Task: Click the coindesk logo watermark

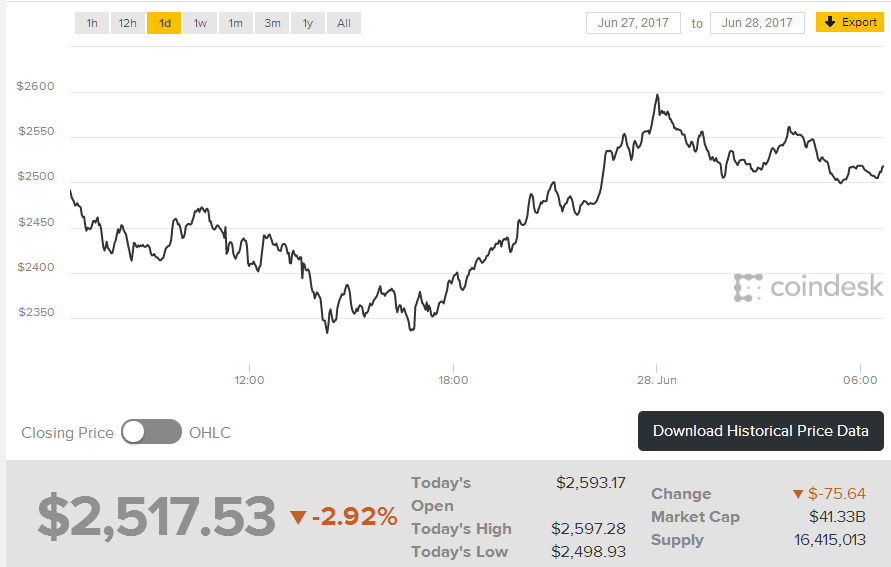Action: point(809,288)
